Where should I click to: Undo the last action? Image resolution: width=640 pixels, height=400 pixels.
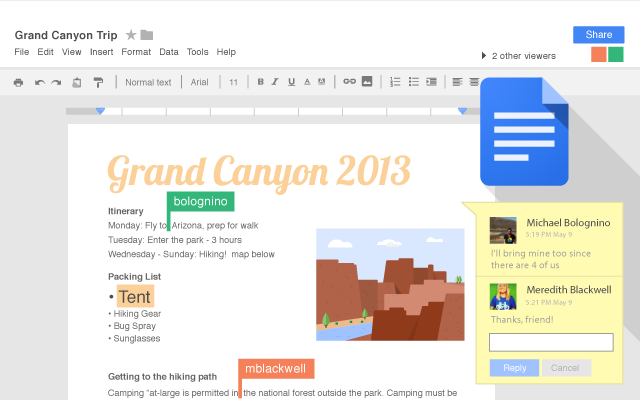point(40,82)
